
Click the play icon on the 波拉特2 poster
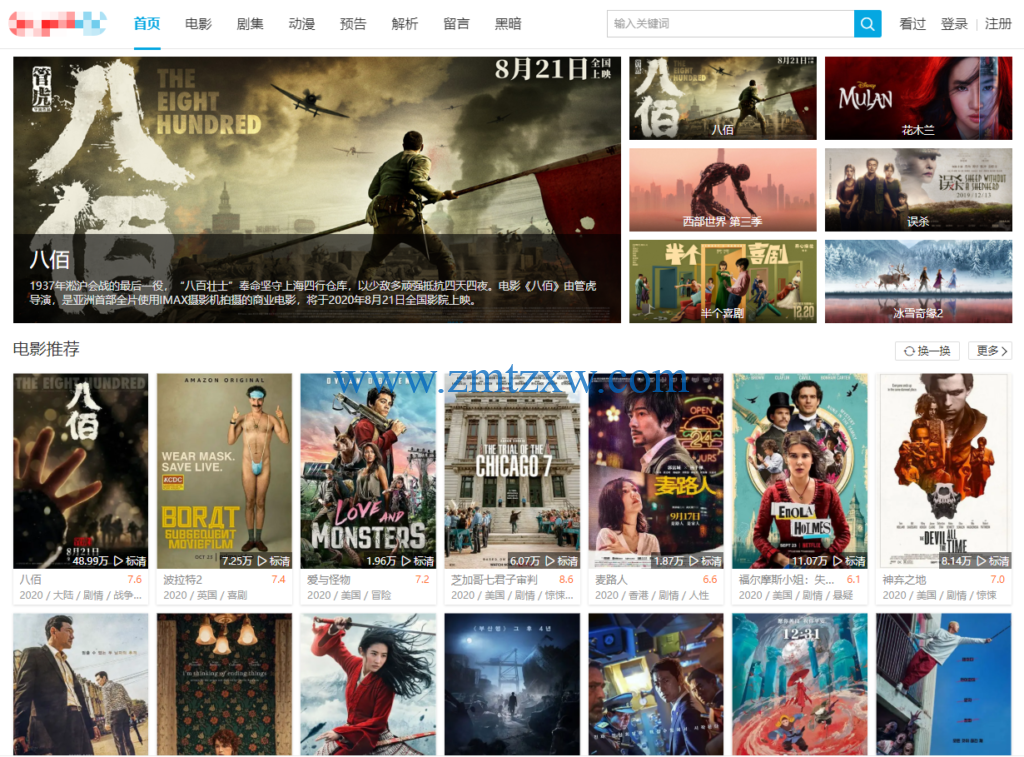click(262, 560)
